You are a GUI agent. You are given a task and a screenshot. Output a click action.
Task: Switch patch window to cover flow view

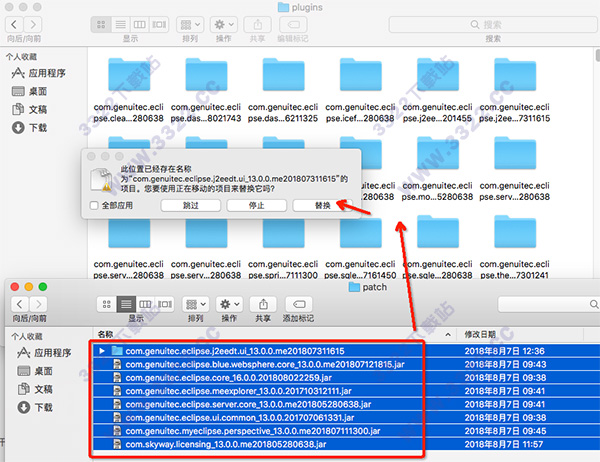click(x=165, y=304)
